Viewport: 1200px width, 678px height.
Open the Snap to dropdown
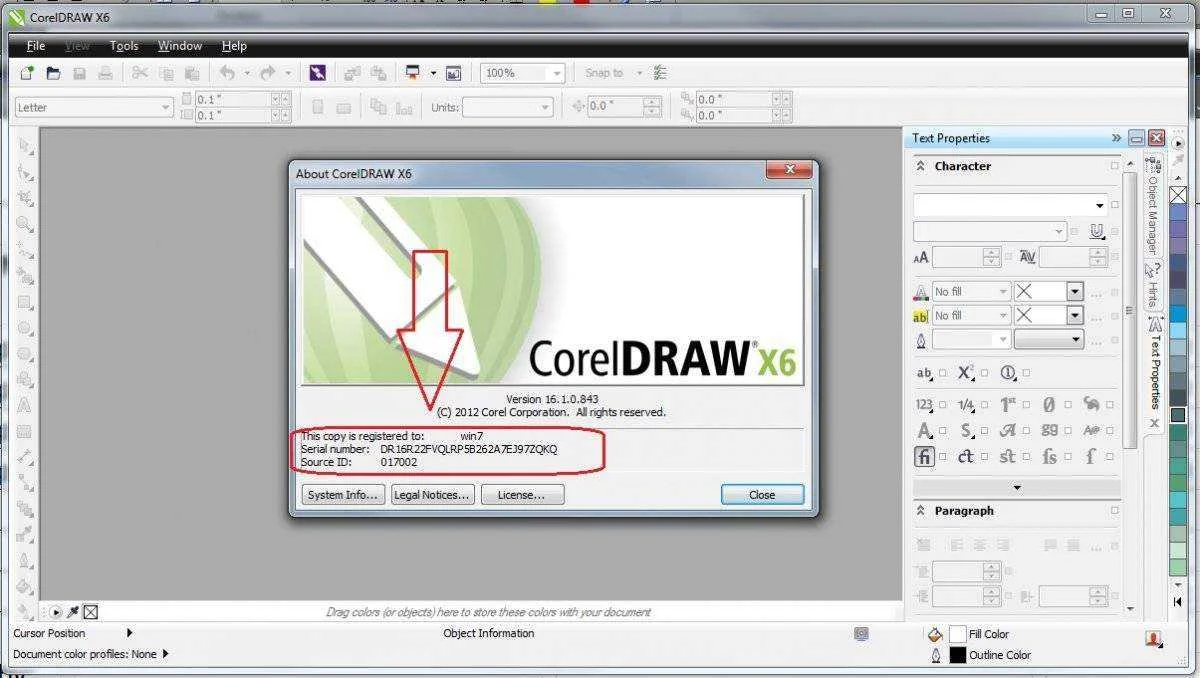(x=639, y=73)
